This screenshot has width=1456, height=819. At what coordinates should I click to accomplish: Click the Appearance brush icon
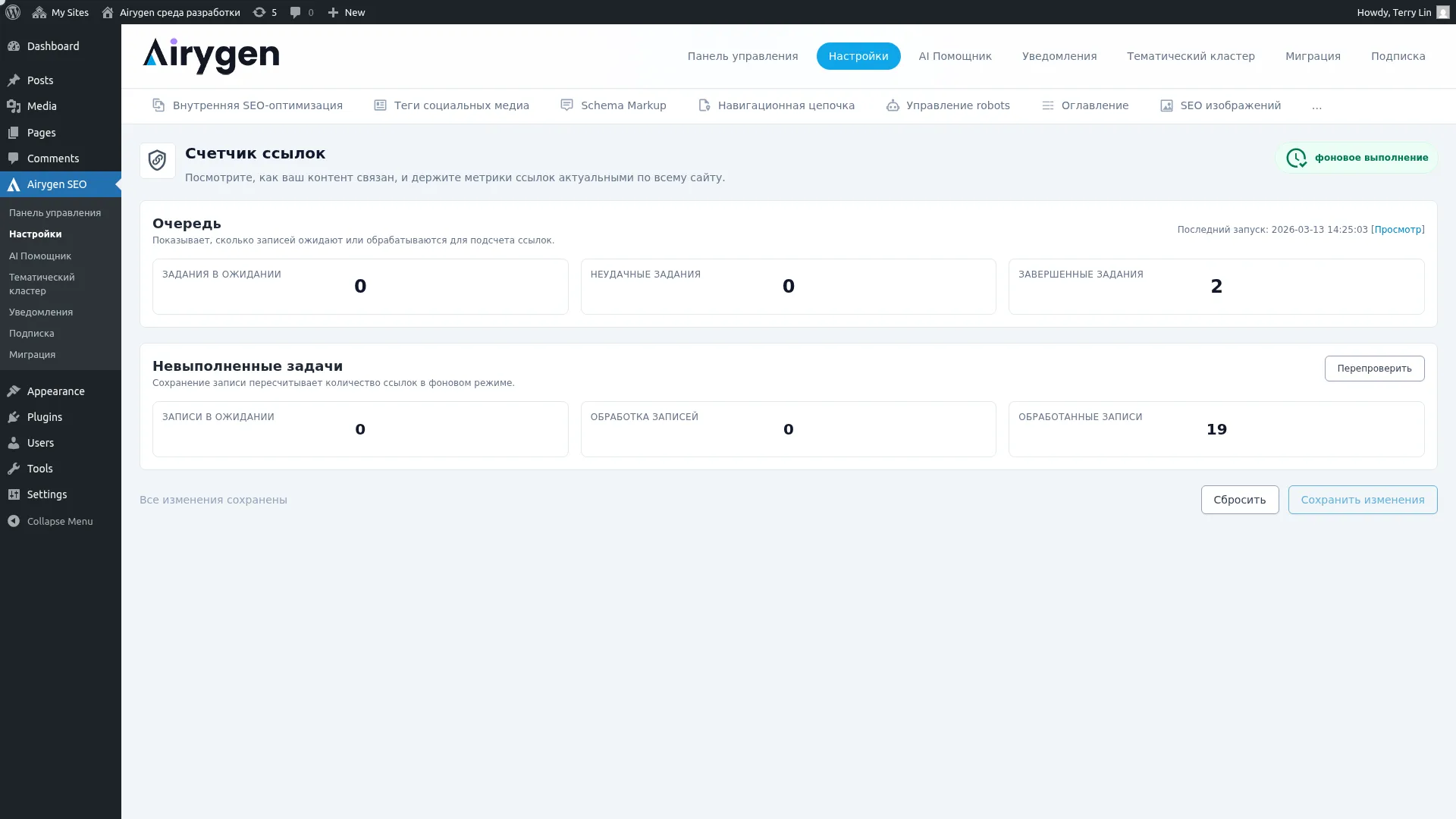(x=14, y=391)
